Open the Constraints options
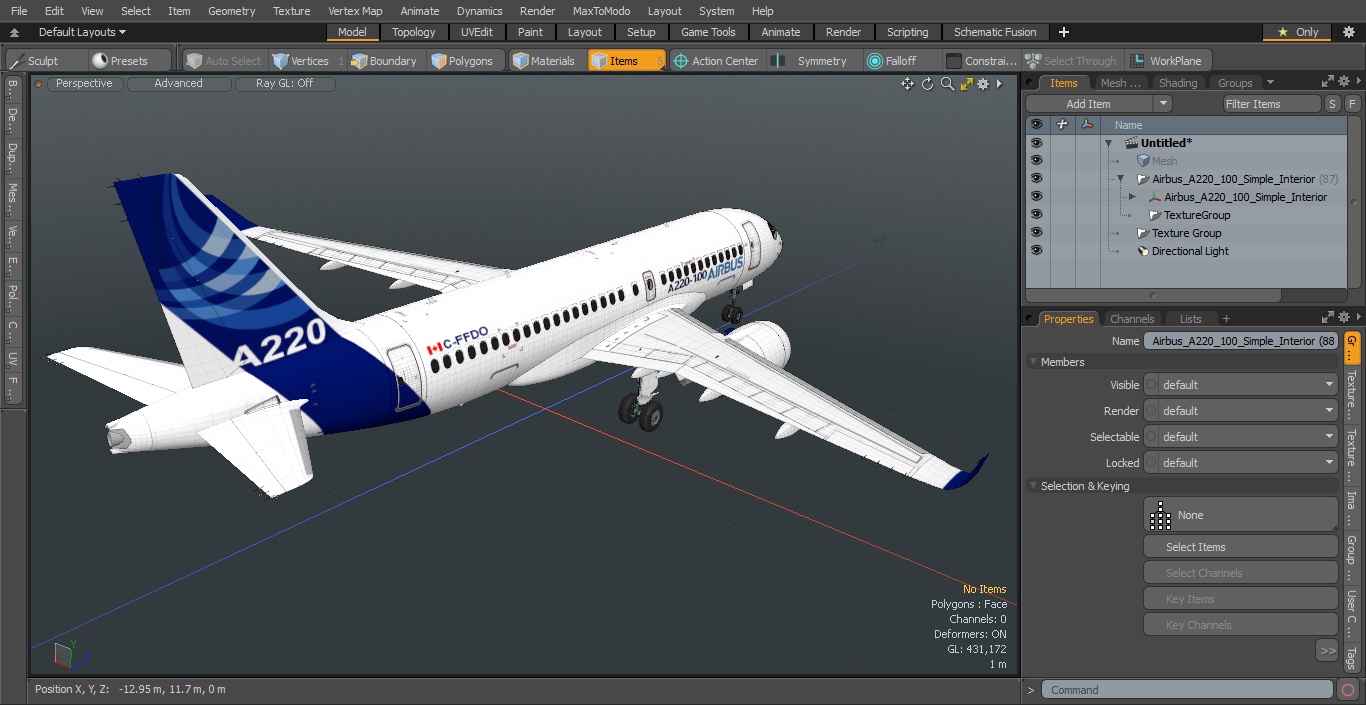 (982, 61)
